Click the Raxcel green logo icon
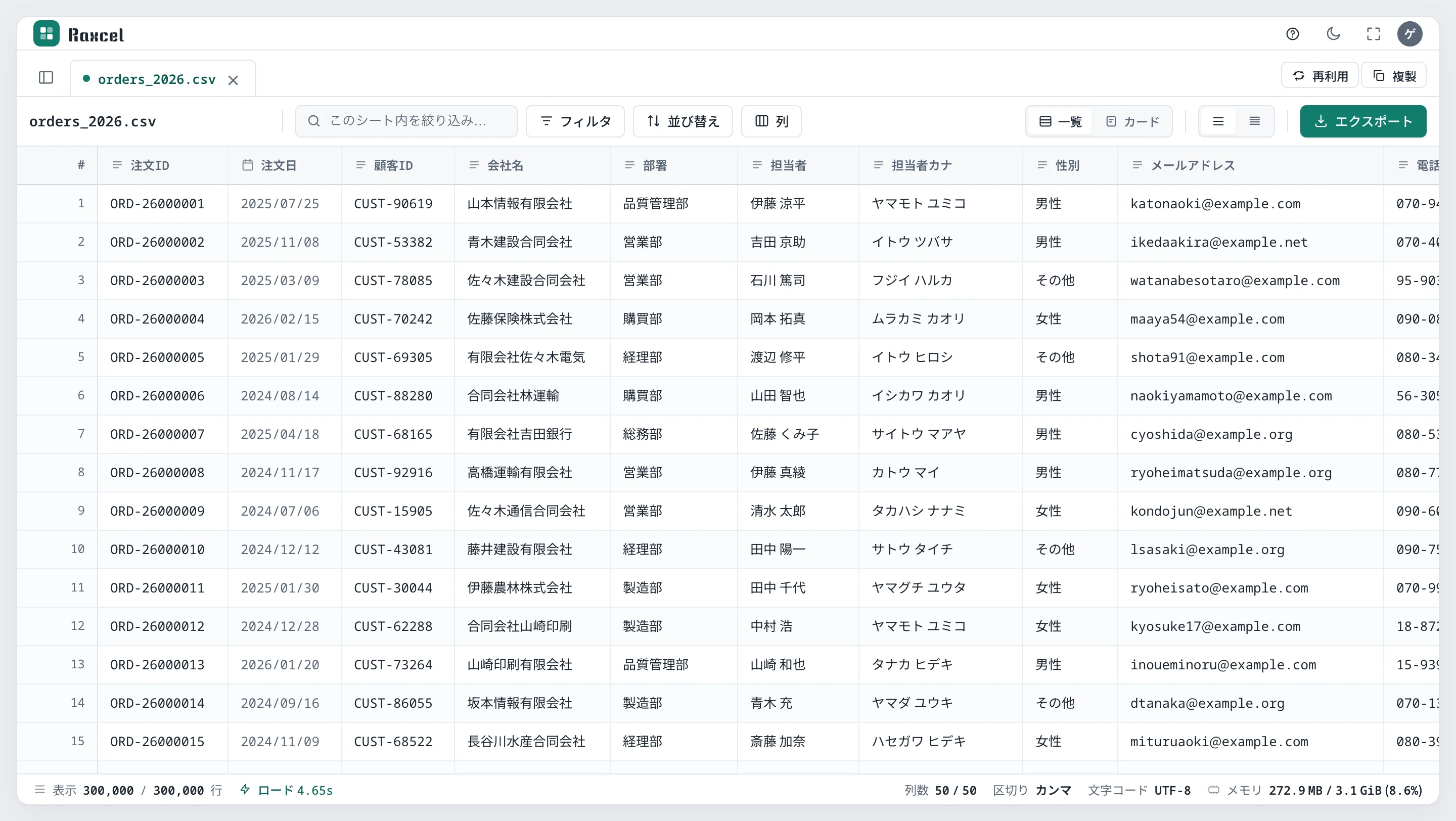The width and height of the screenshot is (1456, 821). pos(47,34)
